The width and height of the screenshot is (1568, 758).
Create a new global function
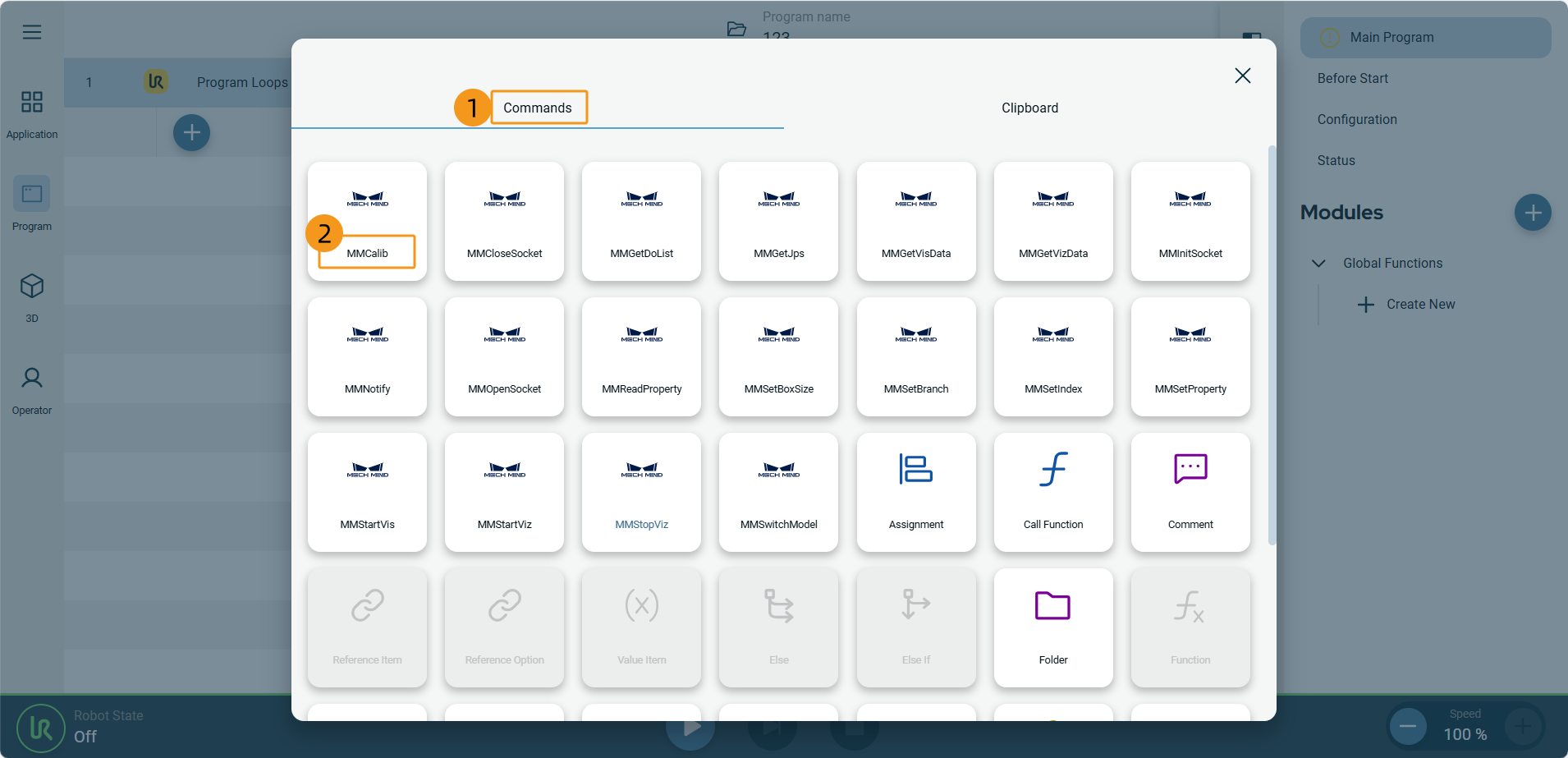[1406, 305]
